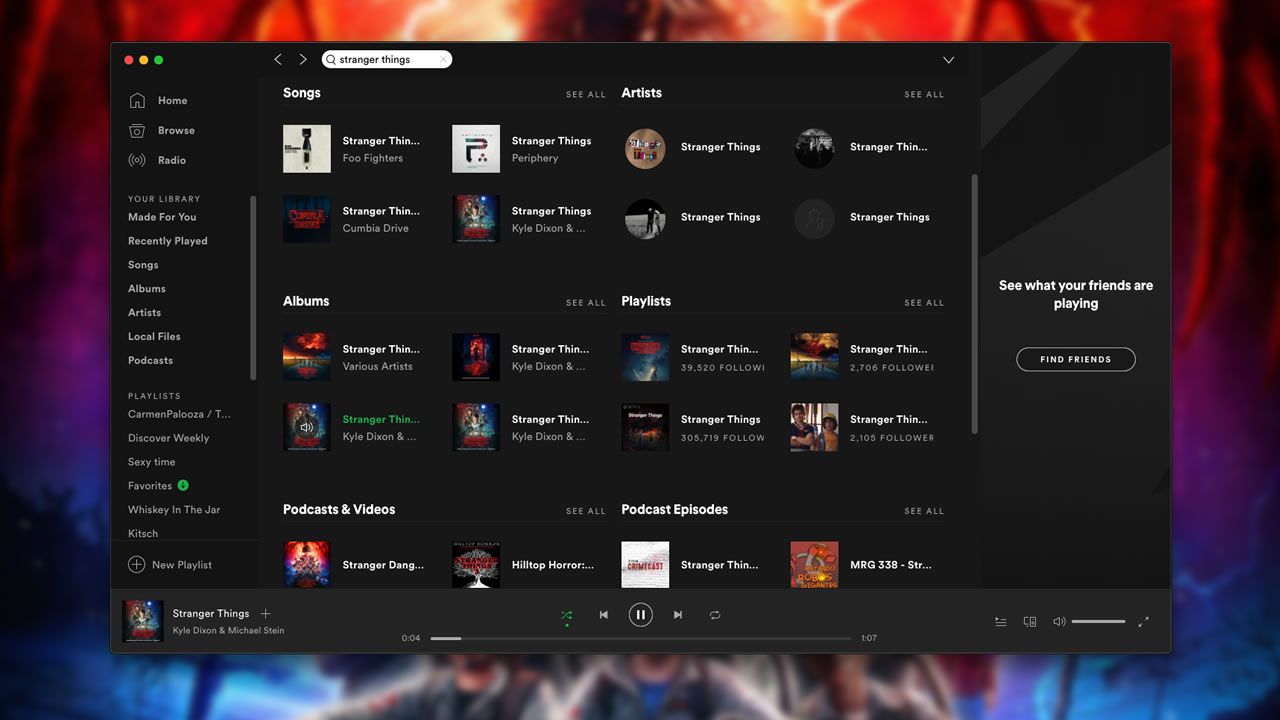Open the Crimecast podcast episode thumbnail
Viewport: 1280px width, 720px height.
tap(645, 565)
